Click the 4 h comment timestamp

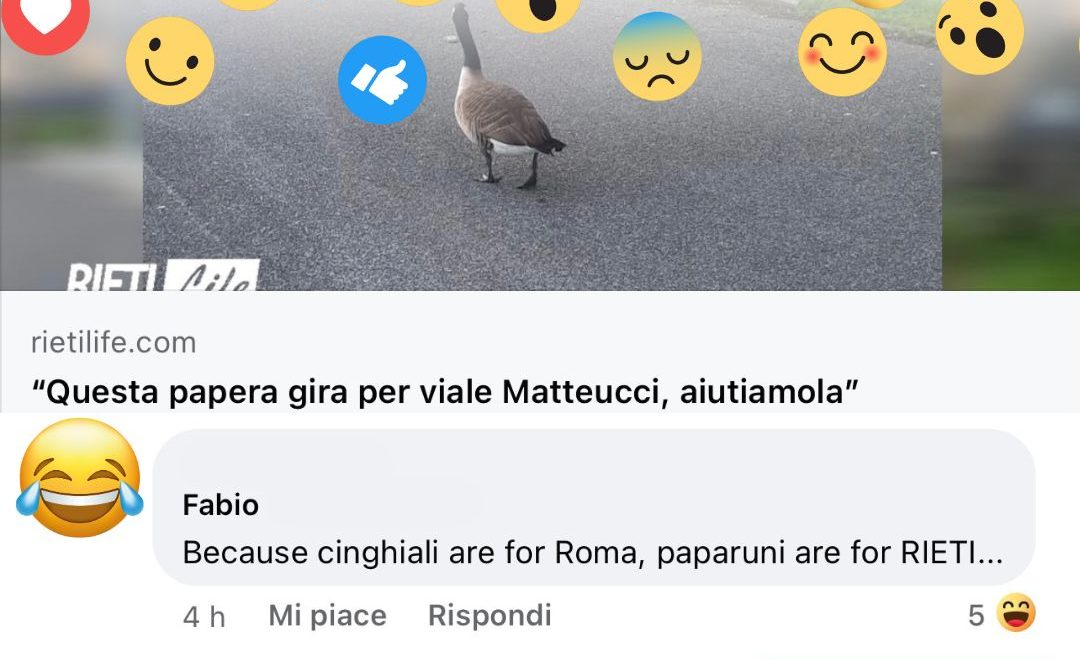pyautogui.click(x=204, y=617)
